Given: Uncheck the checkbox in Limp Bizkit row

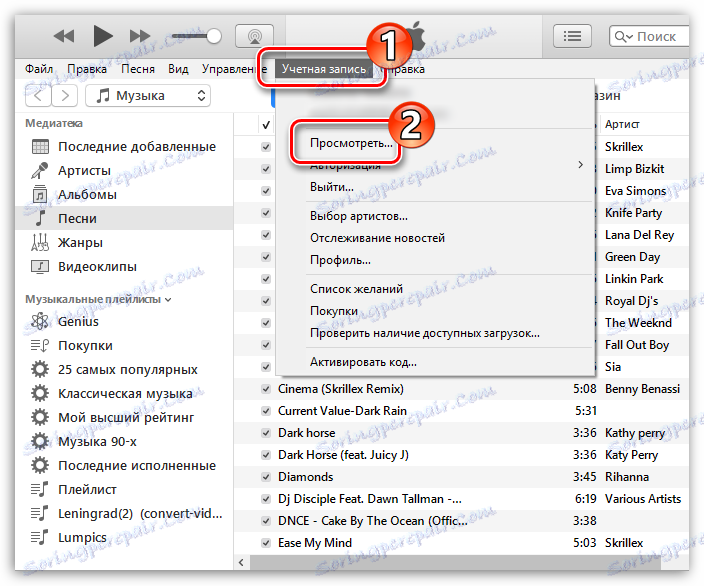Looking at the screenshot, I should (266, 169).
